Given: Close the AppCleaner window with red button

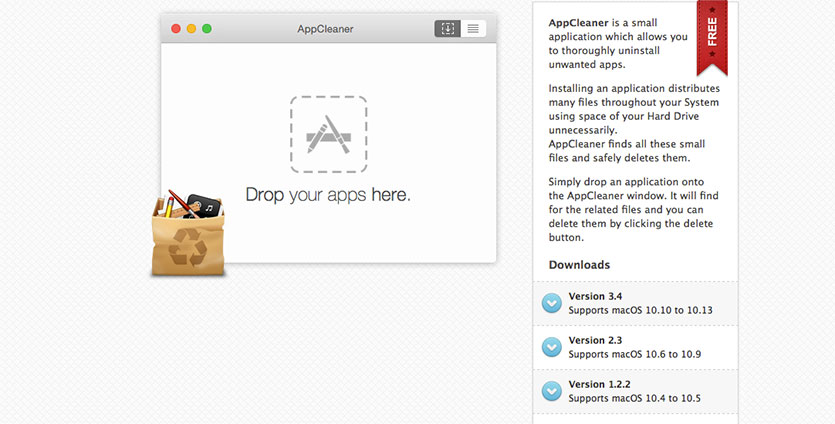Looking at the screenshot, I should pyautogui.click(x=176, y=29).
